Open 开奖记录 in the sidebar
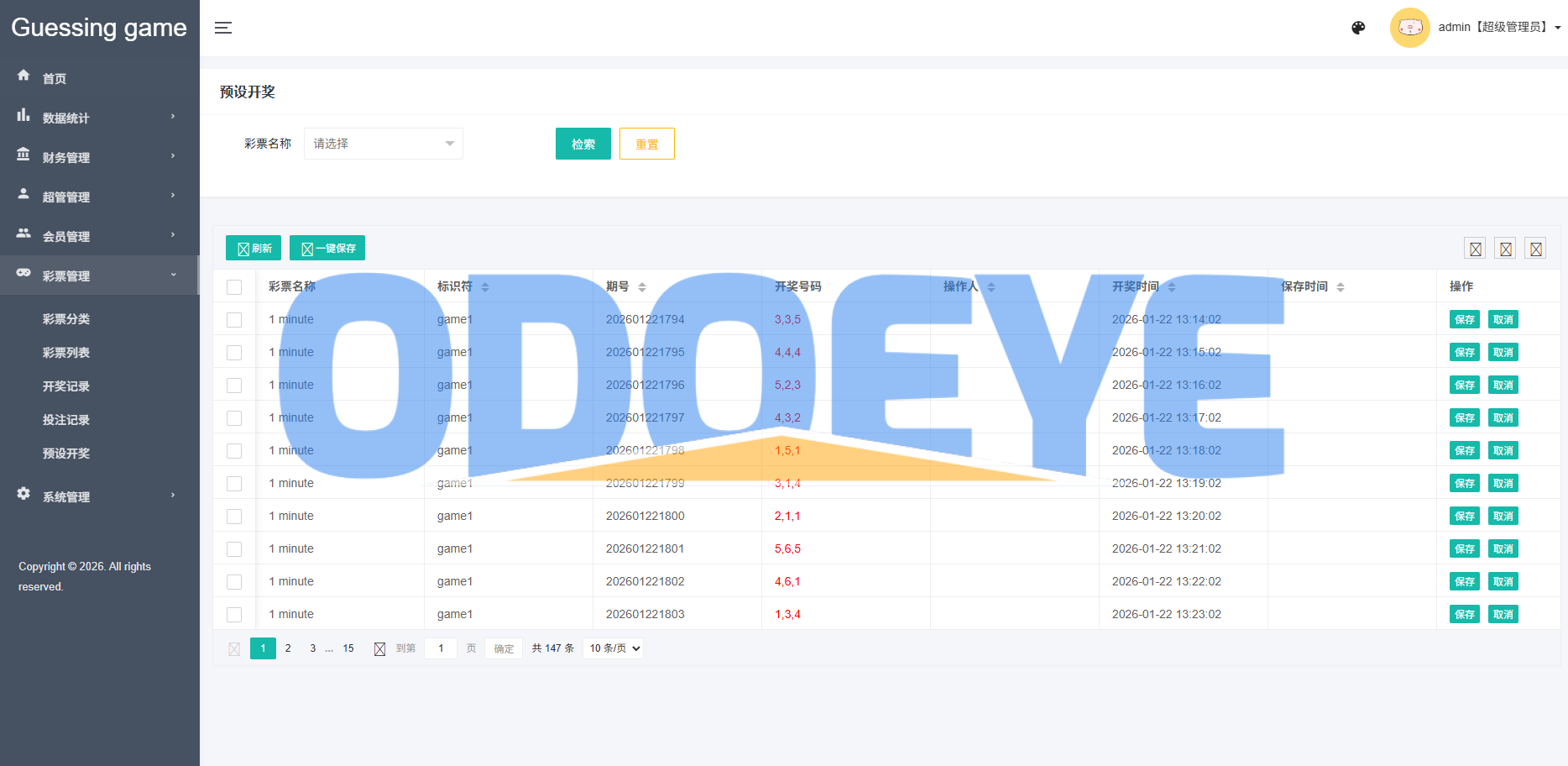This screenshot has height=766, width=1568. coord(66,386)
